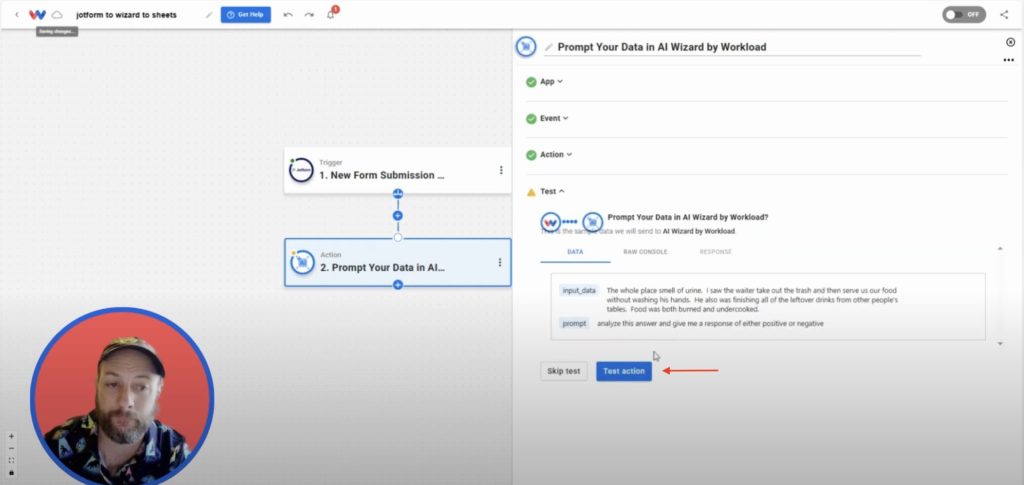Image resolution: width=1024 pixels, height=485 pixels.
Task: Fit the canvas to view
Action: [x=11, y=460]
